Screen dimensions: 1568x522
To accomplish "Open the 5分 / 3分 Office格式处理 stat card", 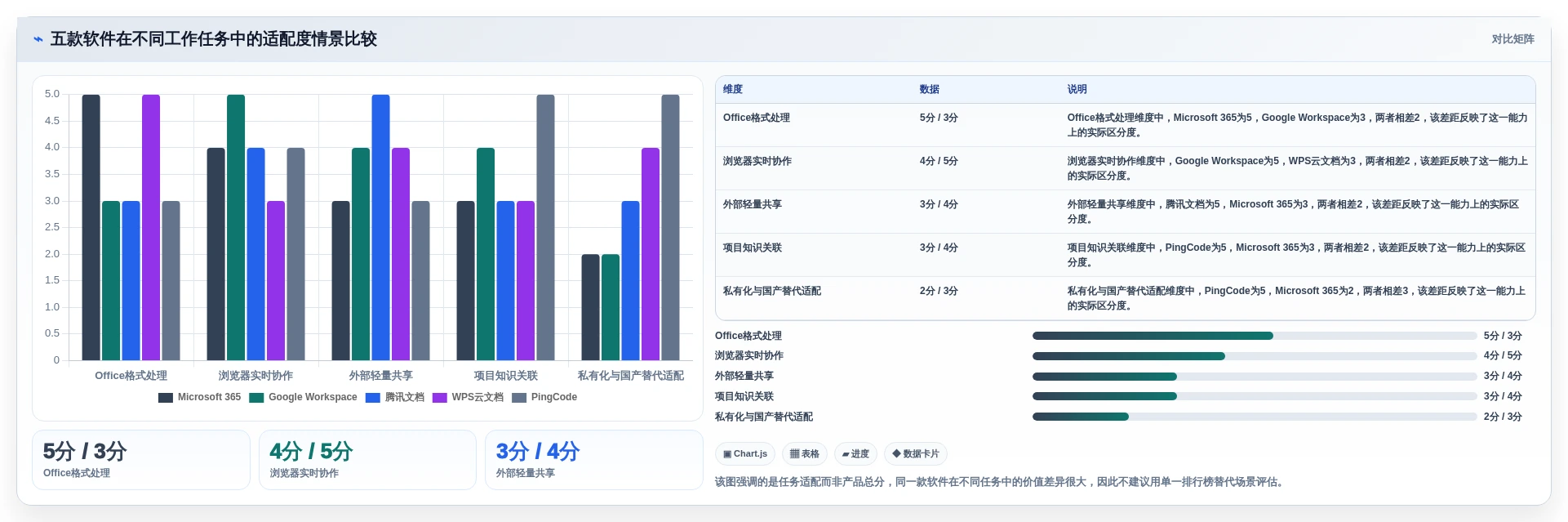I will pos(141,460).
